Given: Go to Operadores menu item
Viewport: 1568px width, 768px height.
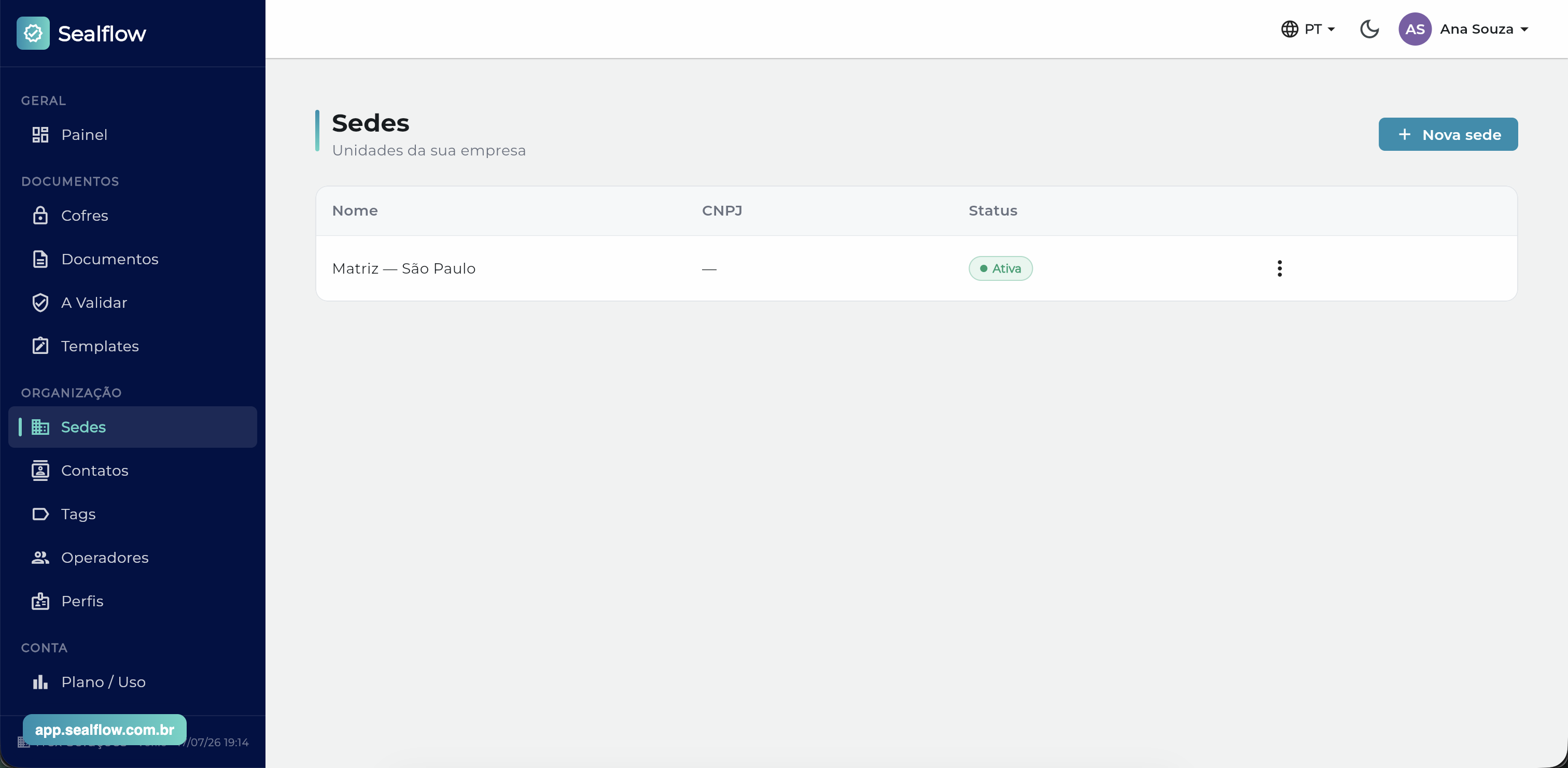Looking at the screenshot, I should tap(133, 558).
